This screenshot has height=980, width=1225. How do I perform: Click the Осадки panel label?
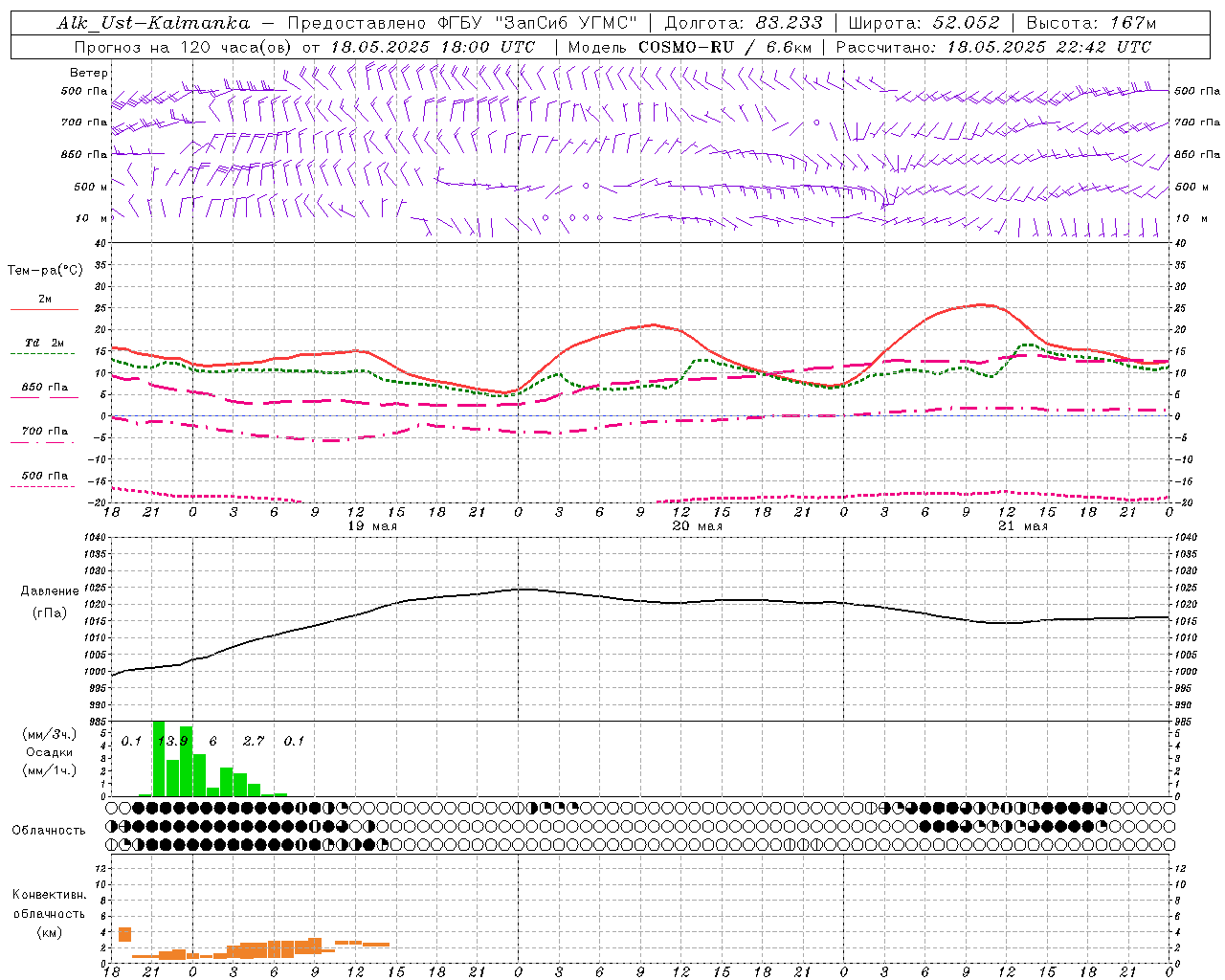point(50,752)
